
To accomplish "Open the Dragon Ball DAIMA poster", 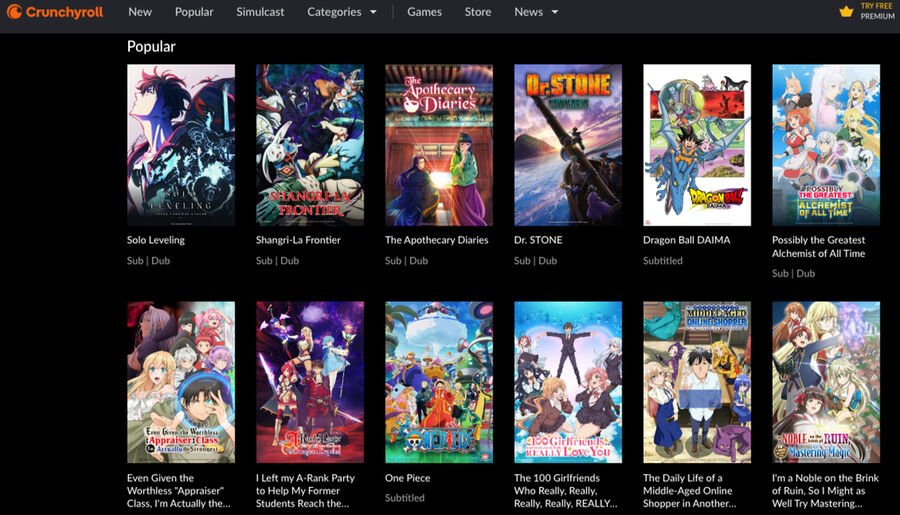I will 697,145.
